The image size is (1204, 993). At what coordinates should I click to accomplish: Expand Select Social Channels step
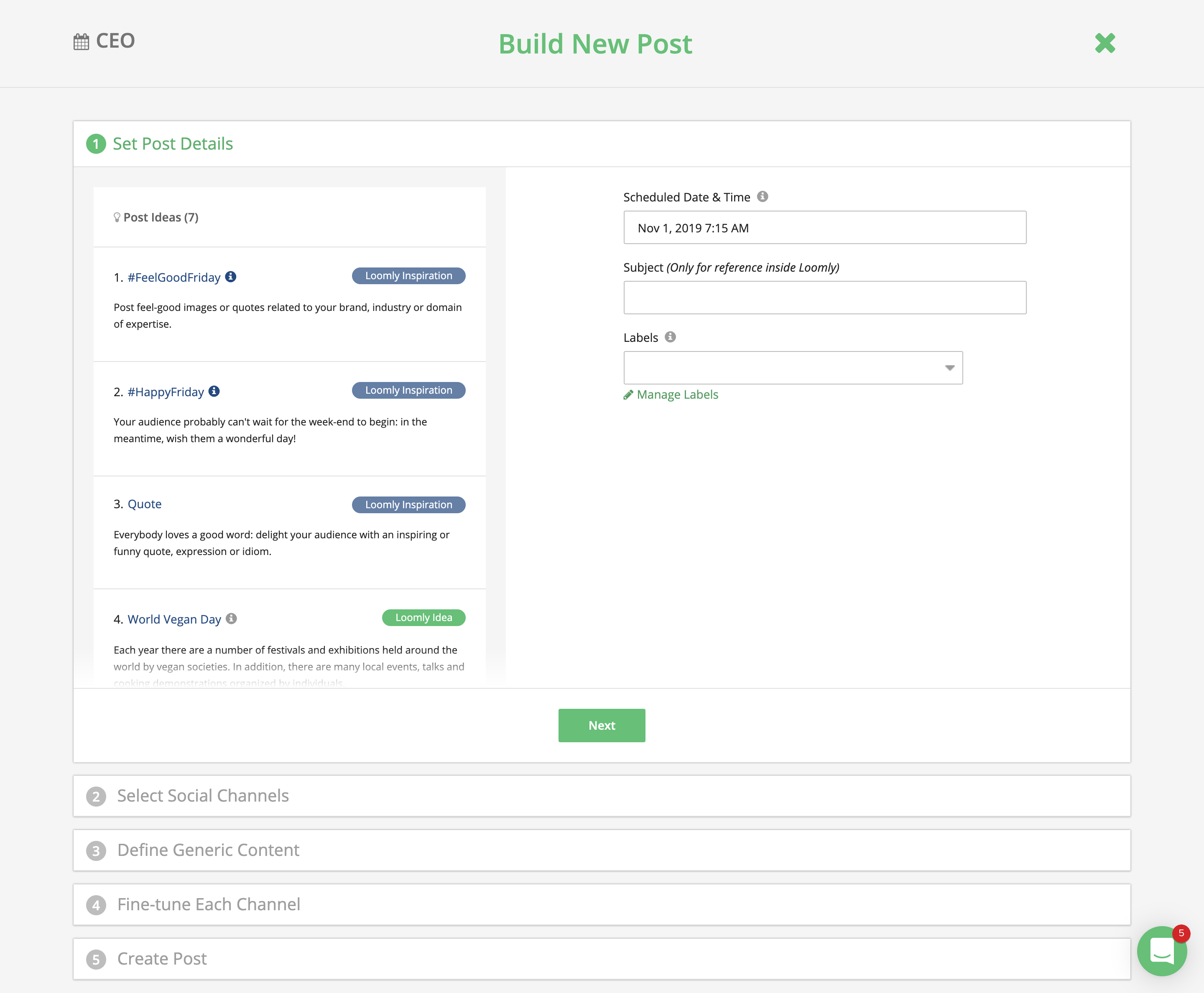click(203, 796)
